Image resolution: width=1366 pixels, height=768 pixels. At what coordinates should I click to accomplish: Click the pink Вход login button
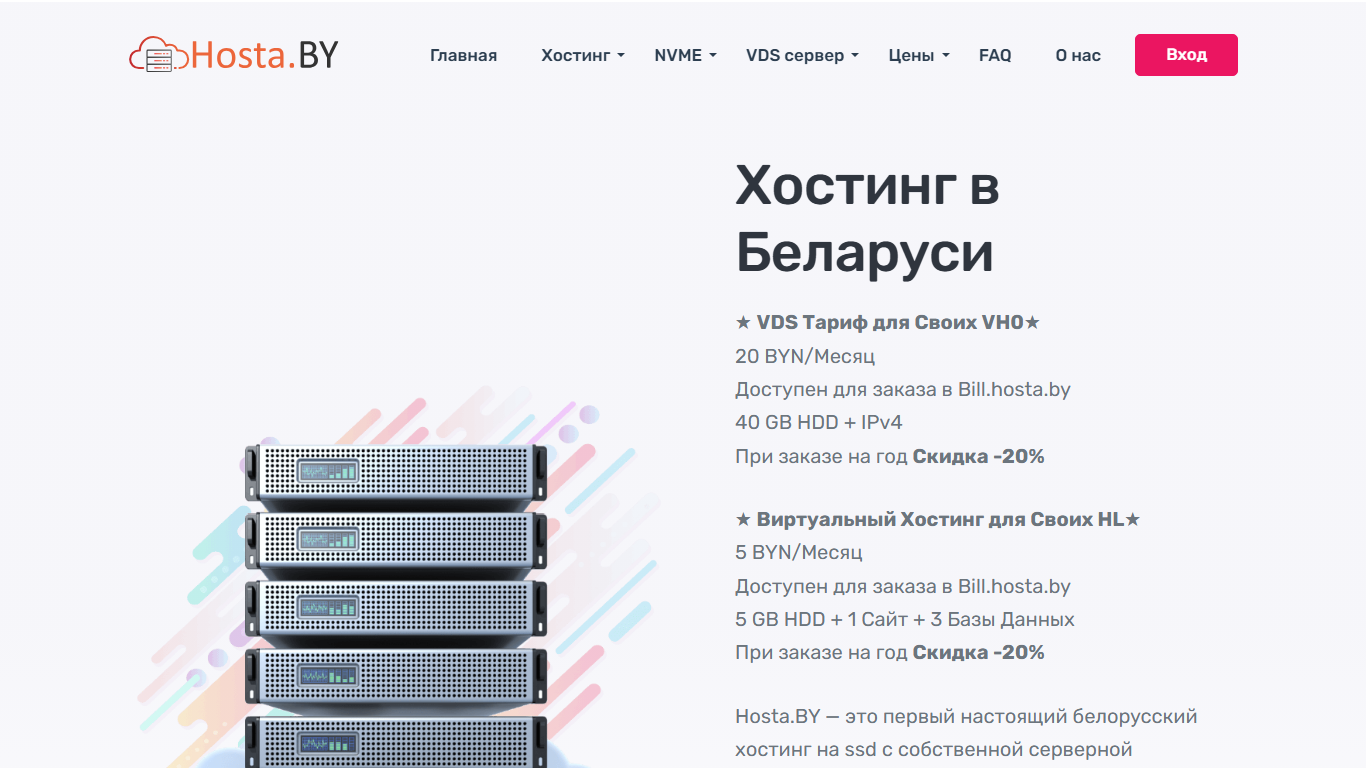click(1186, 55)
